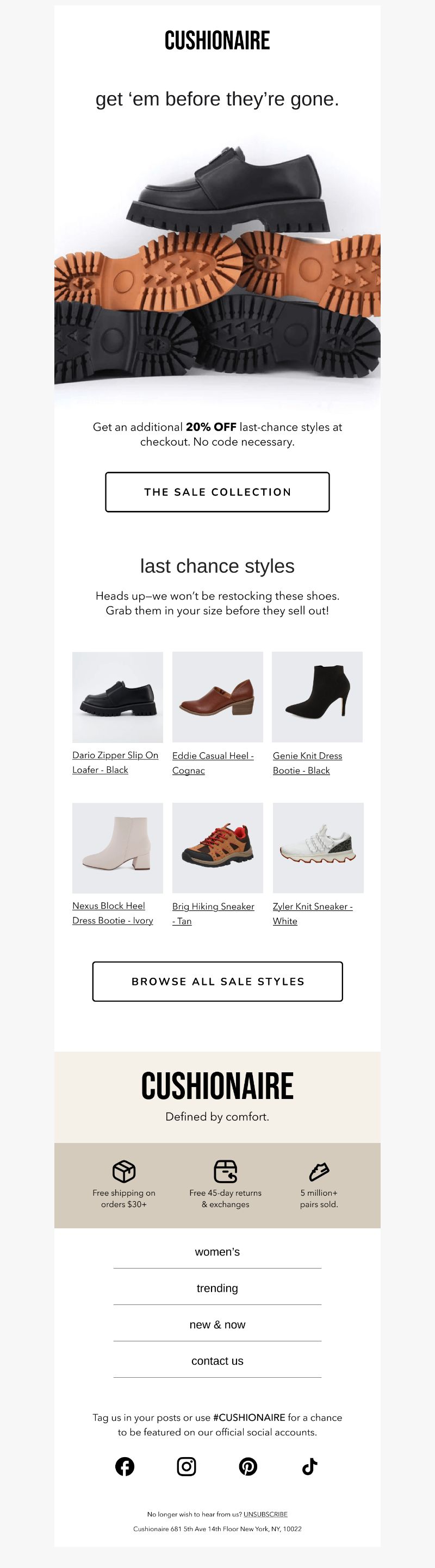Image resolution: width=435 pixels, height=1568 pixels.
Task: View the Brig Hiking Sneaker product image
Action: click(217, 848)
